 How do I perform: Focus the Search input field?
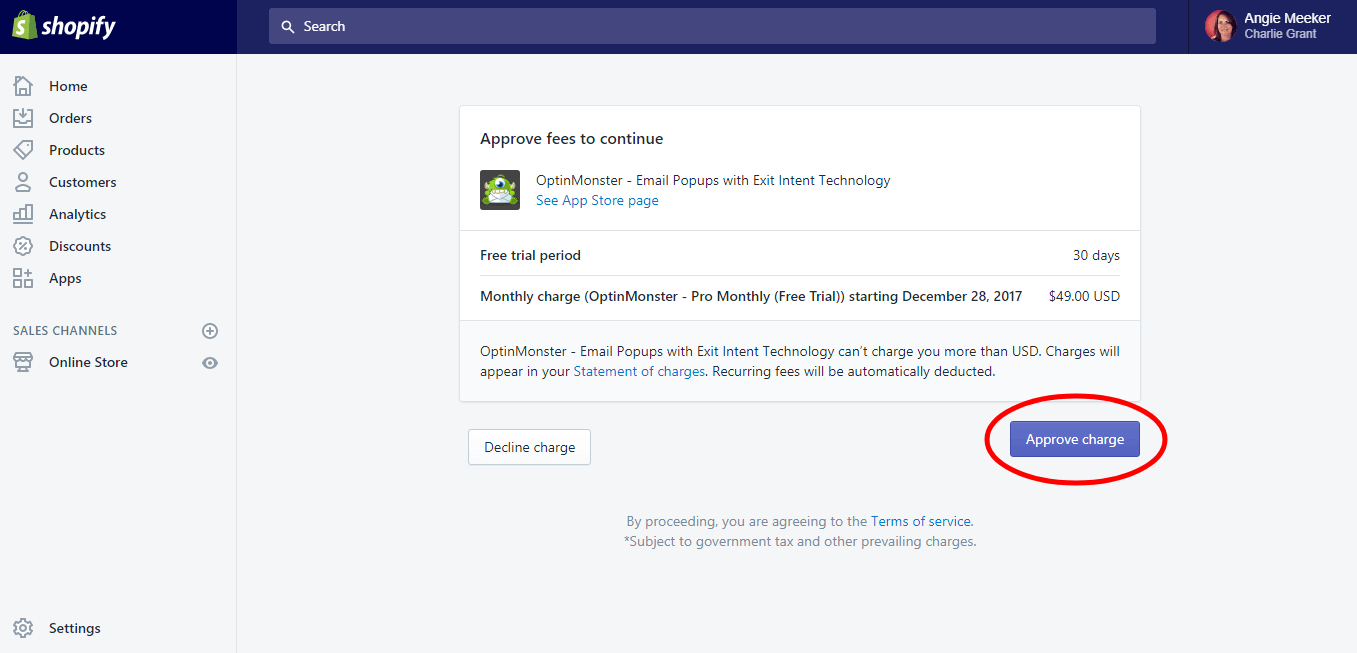(712, 26)
